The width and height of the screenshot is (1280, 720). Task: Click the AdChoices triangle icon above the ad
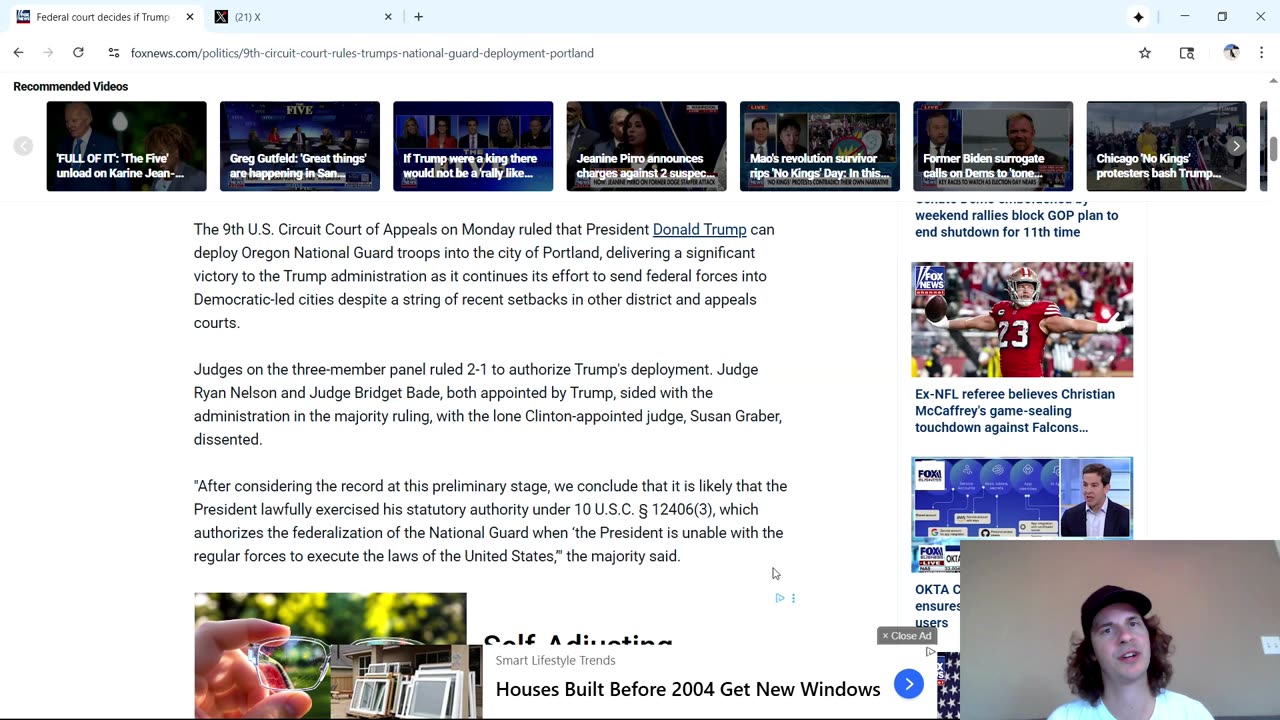tap(780, 598)
